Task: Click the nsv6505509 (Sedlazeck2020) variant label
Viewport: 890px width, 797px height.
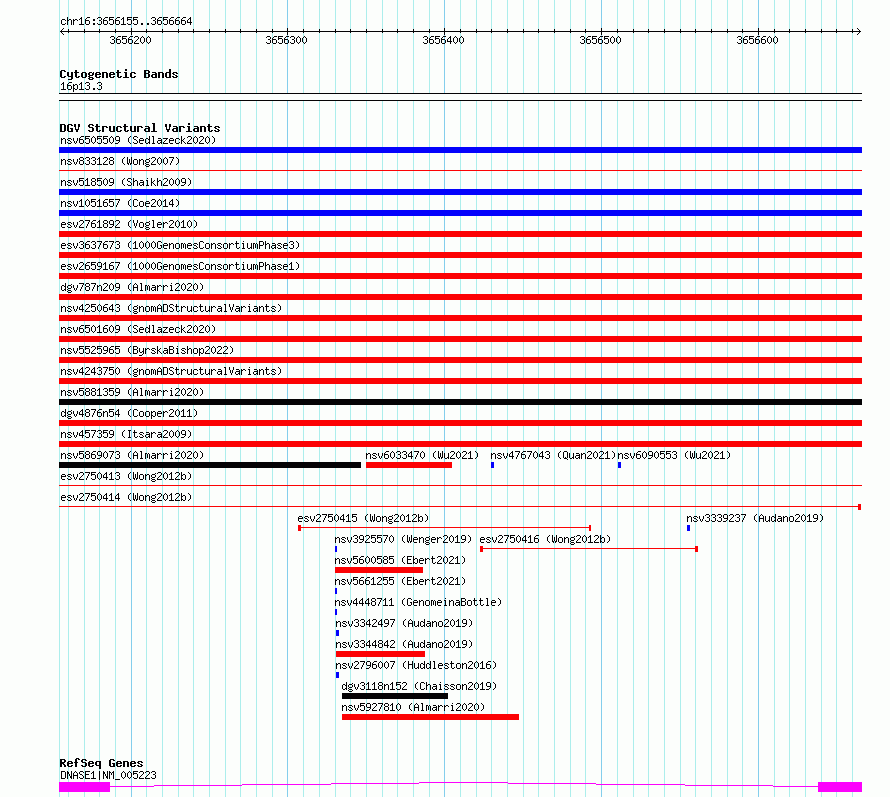Action: coord(138,140)
